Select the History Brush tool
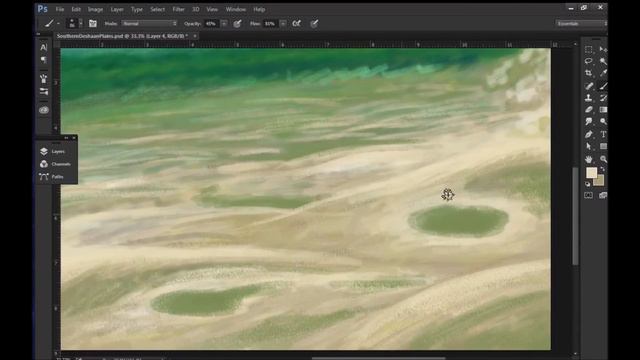Viewport: 640px width, 360px height. [603, 98]
